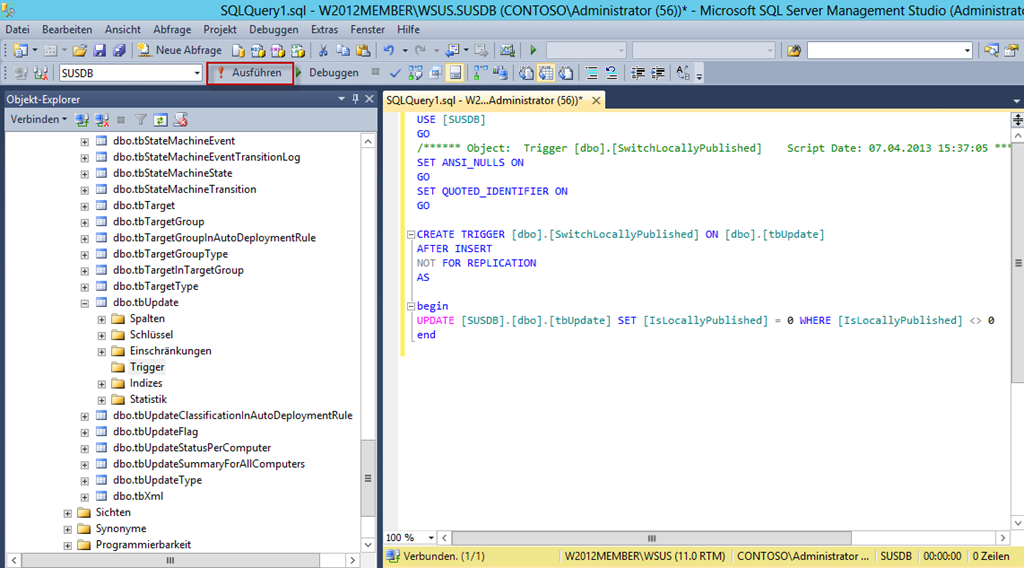The image size is (1024, 568).
Task: Comment out the selected lines
Action: pyautogui.click(x=591, y=73)
